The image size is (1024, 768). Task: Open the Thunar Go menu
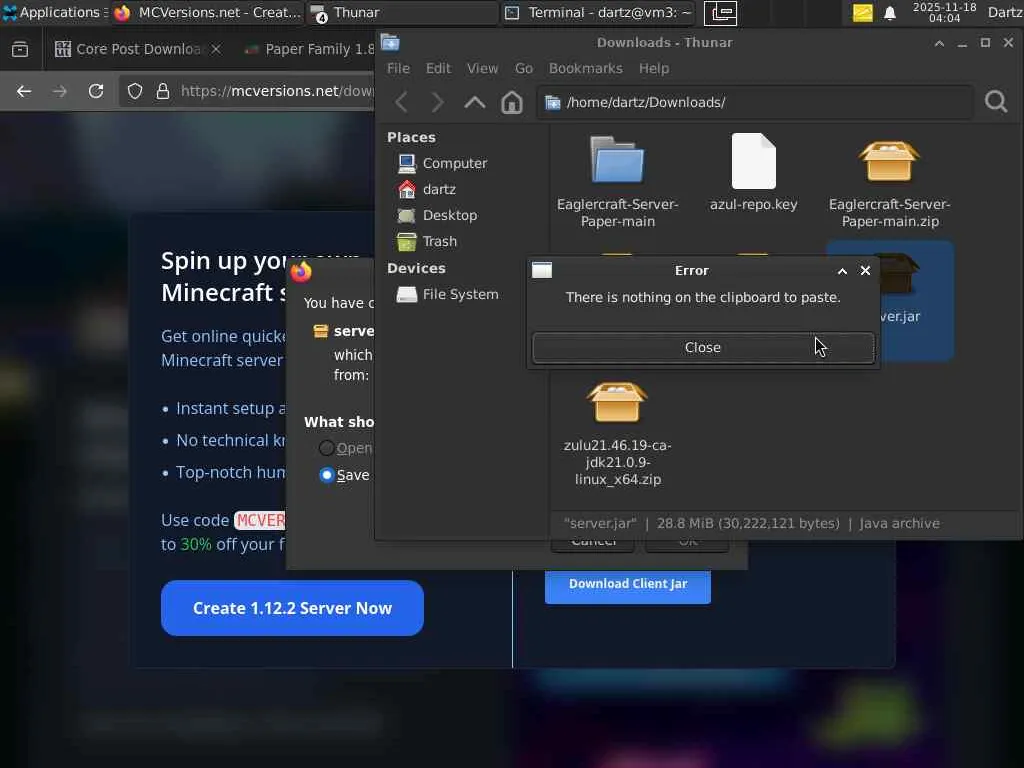pyautogui.click(x=524, y=69)
